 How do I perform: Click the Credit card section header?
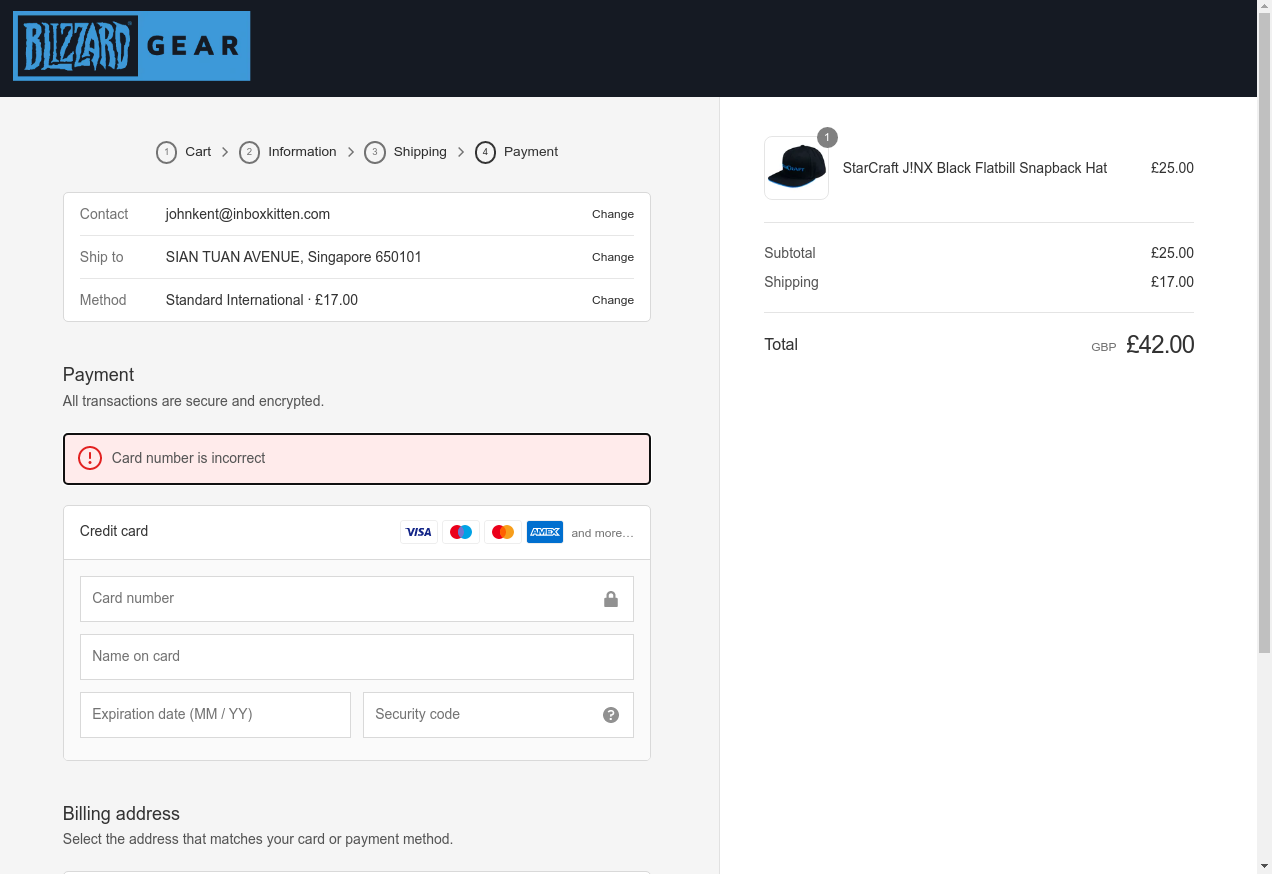[x=357, y=532]
